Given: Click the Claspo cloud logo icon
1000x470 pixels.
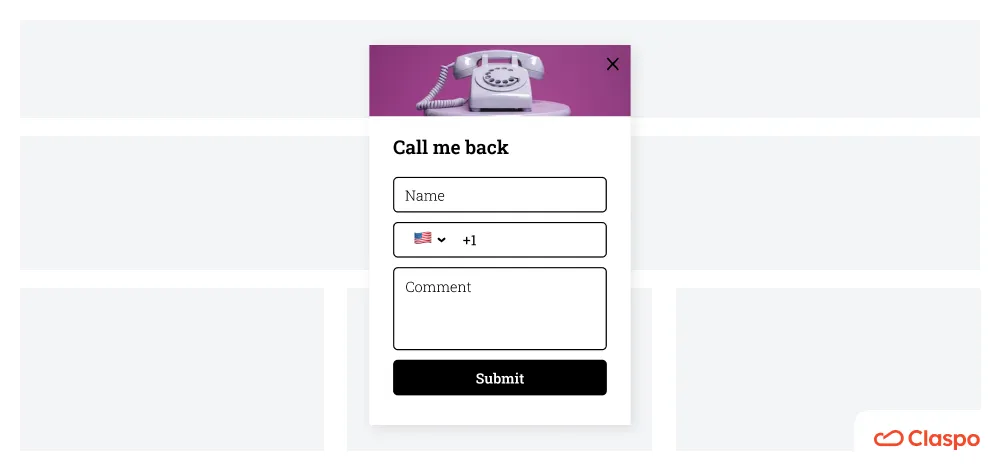Looking at the screenshot, I should pyautogui.click(x=888, y=439).
